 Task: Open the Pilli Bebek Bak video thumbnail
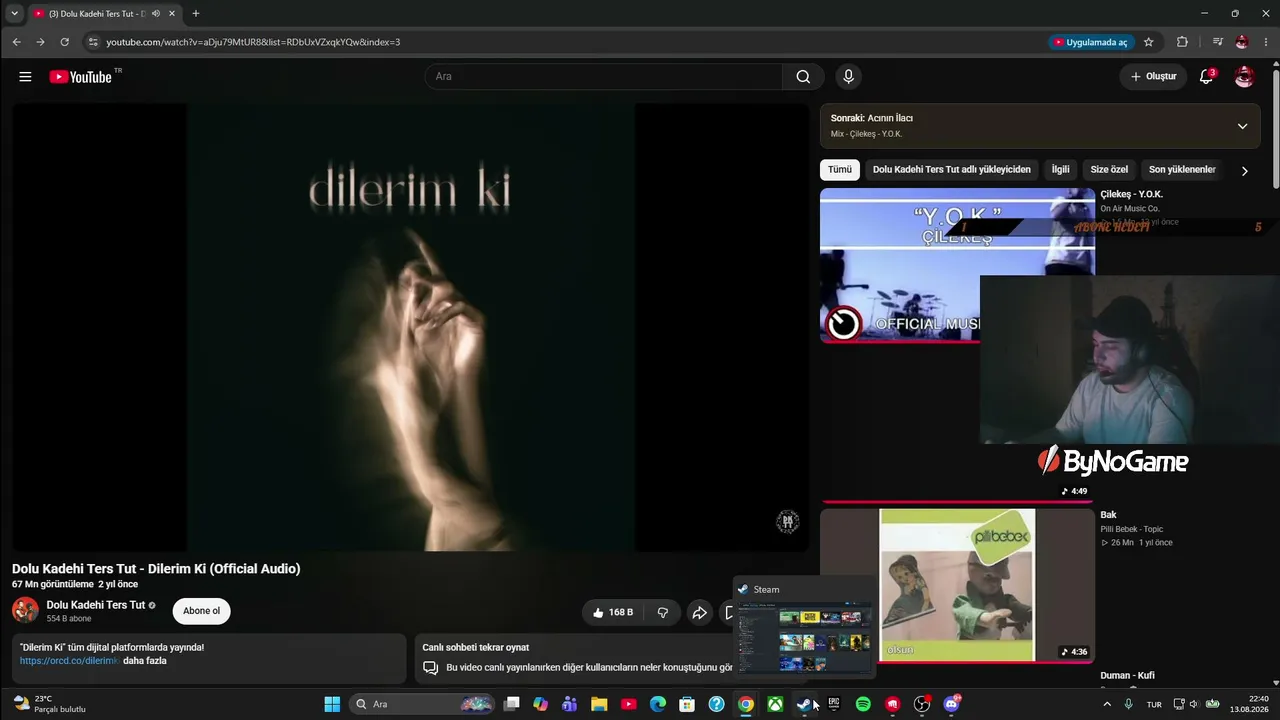[957, 585]
